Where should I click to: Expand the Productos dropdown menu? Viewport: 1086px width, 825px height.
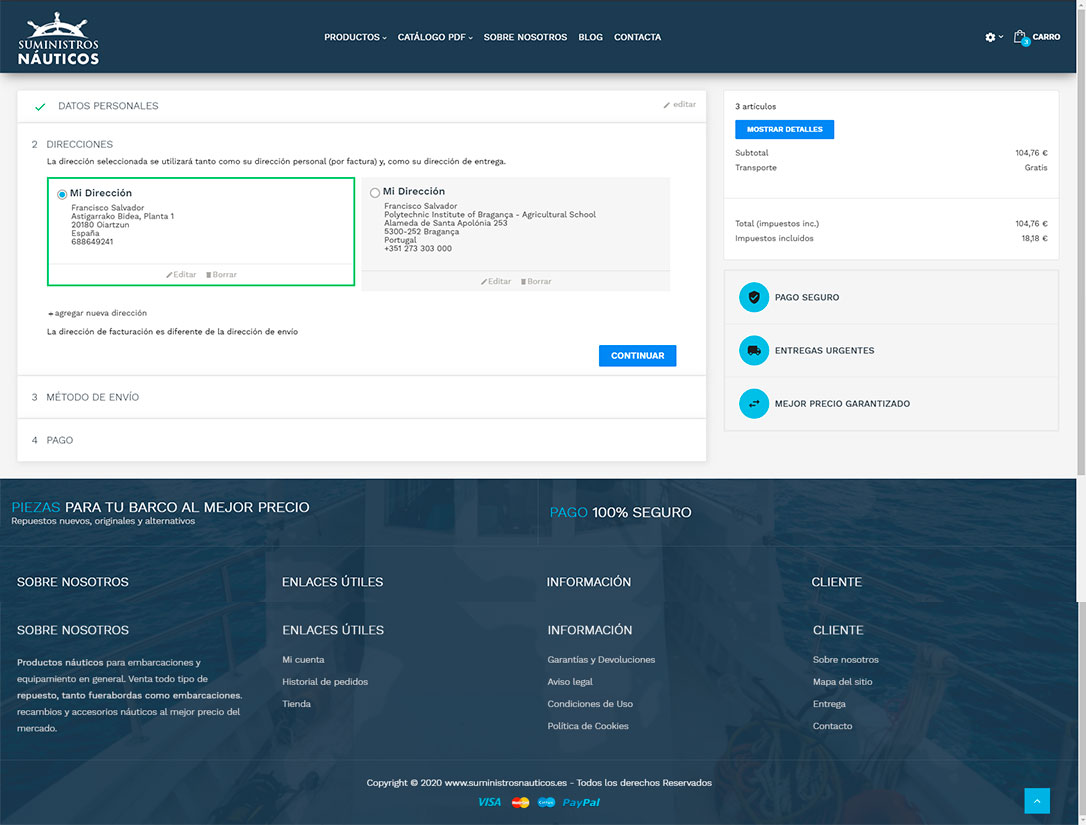point(355,37)
